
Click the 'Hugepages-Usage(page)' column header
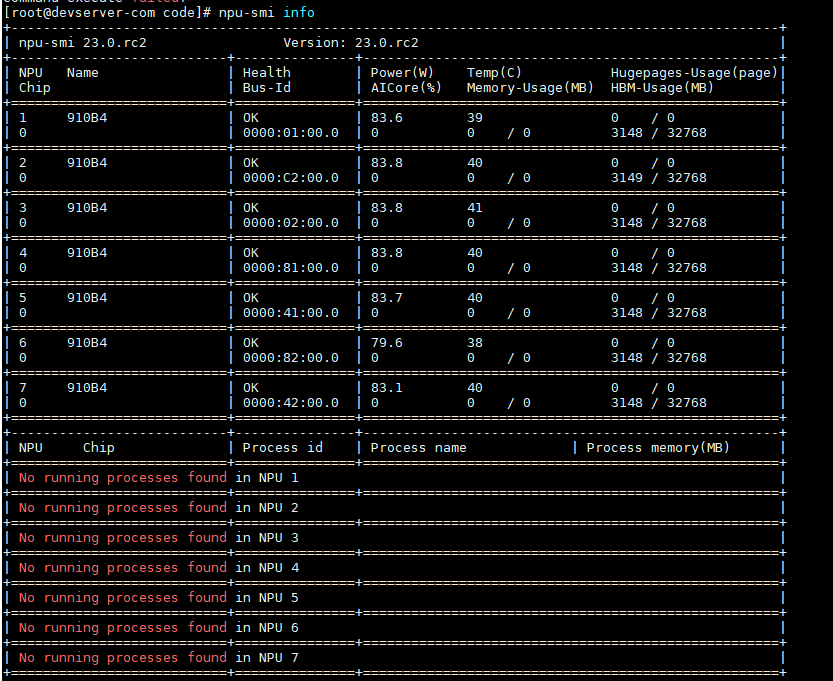pyautogui.click(x=694, y=73)
